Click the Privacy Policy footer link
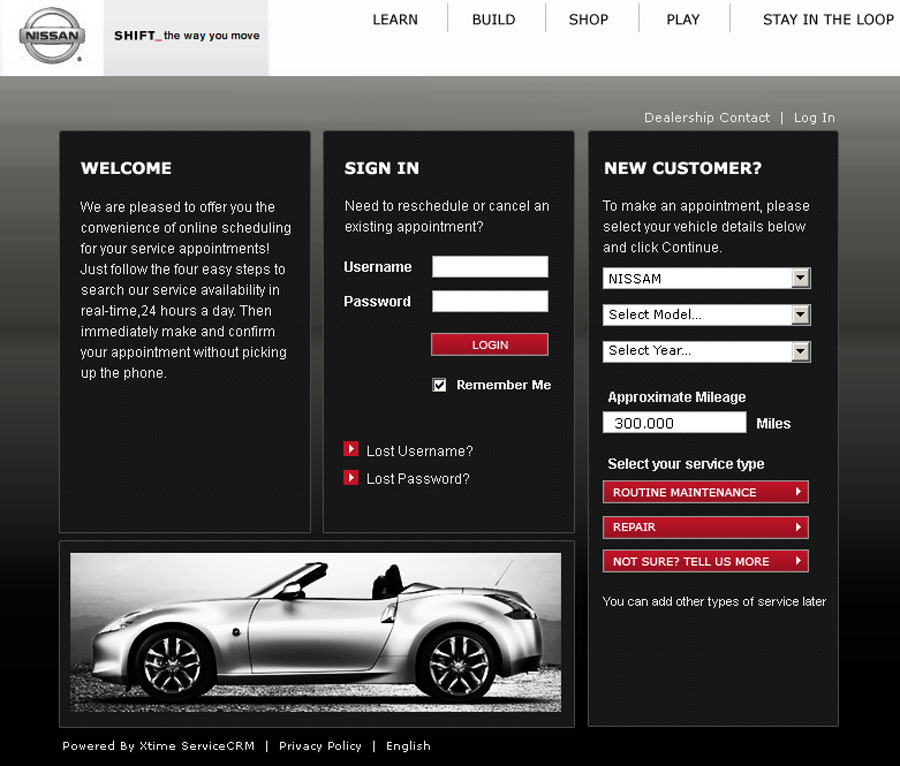Image resolution: width=900 pixels, height=766 pixels. coord(320,746)
